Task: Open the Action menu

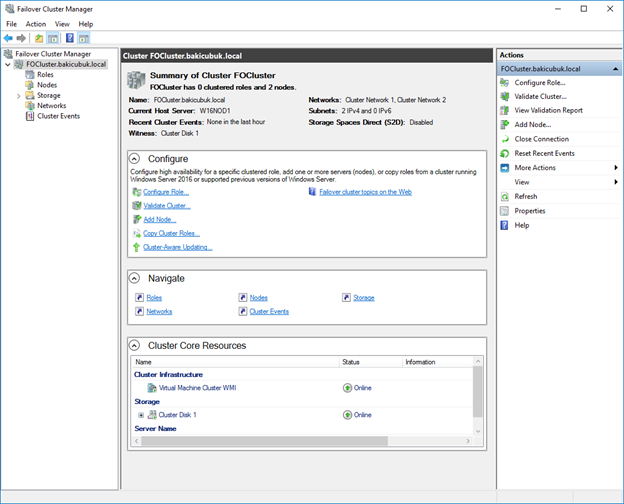Action: [36, 24]
